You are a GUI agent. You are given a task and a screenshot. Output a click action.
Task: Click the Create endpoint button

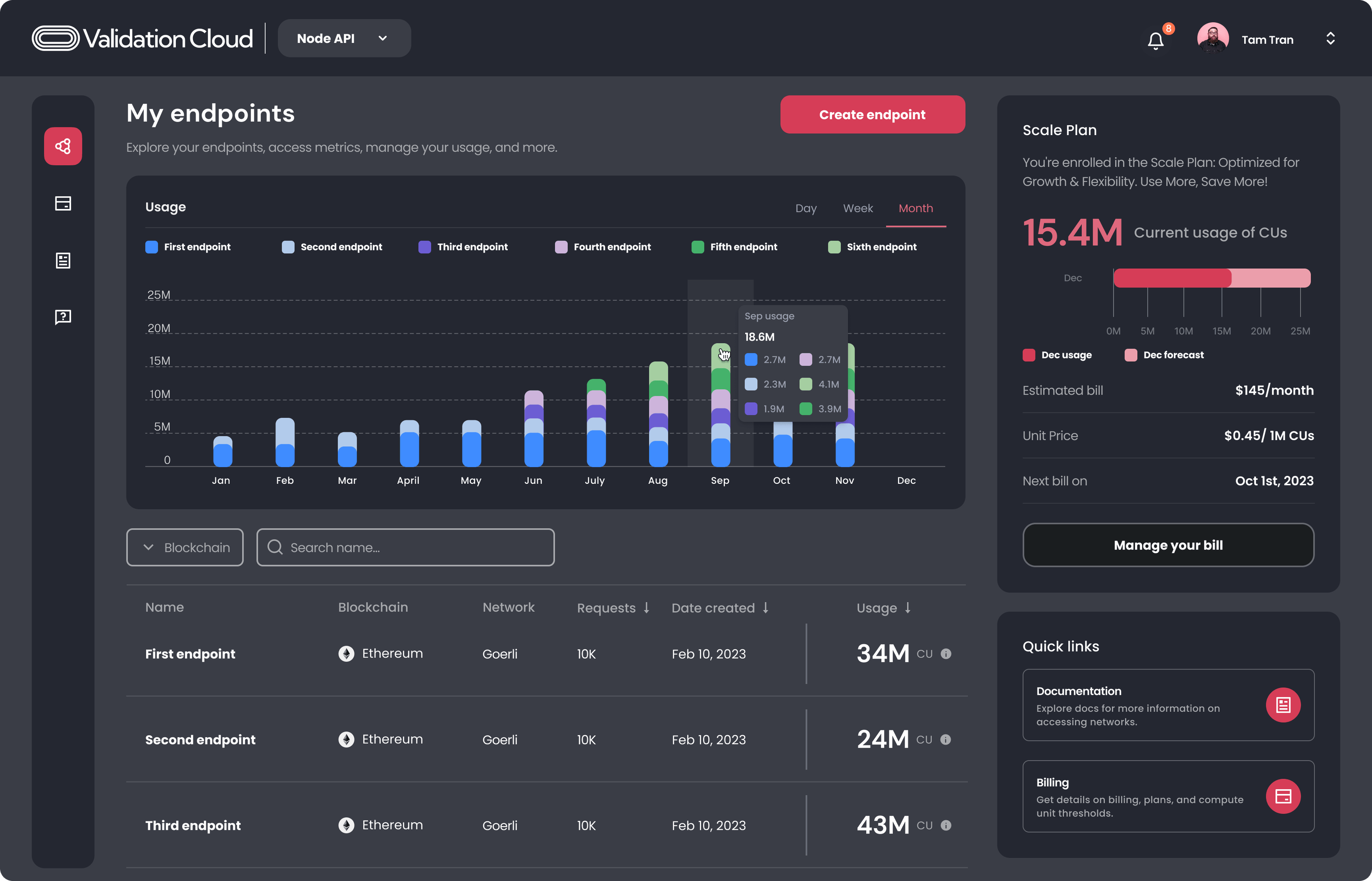872,115
